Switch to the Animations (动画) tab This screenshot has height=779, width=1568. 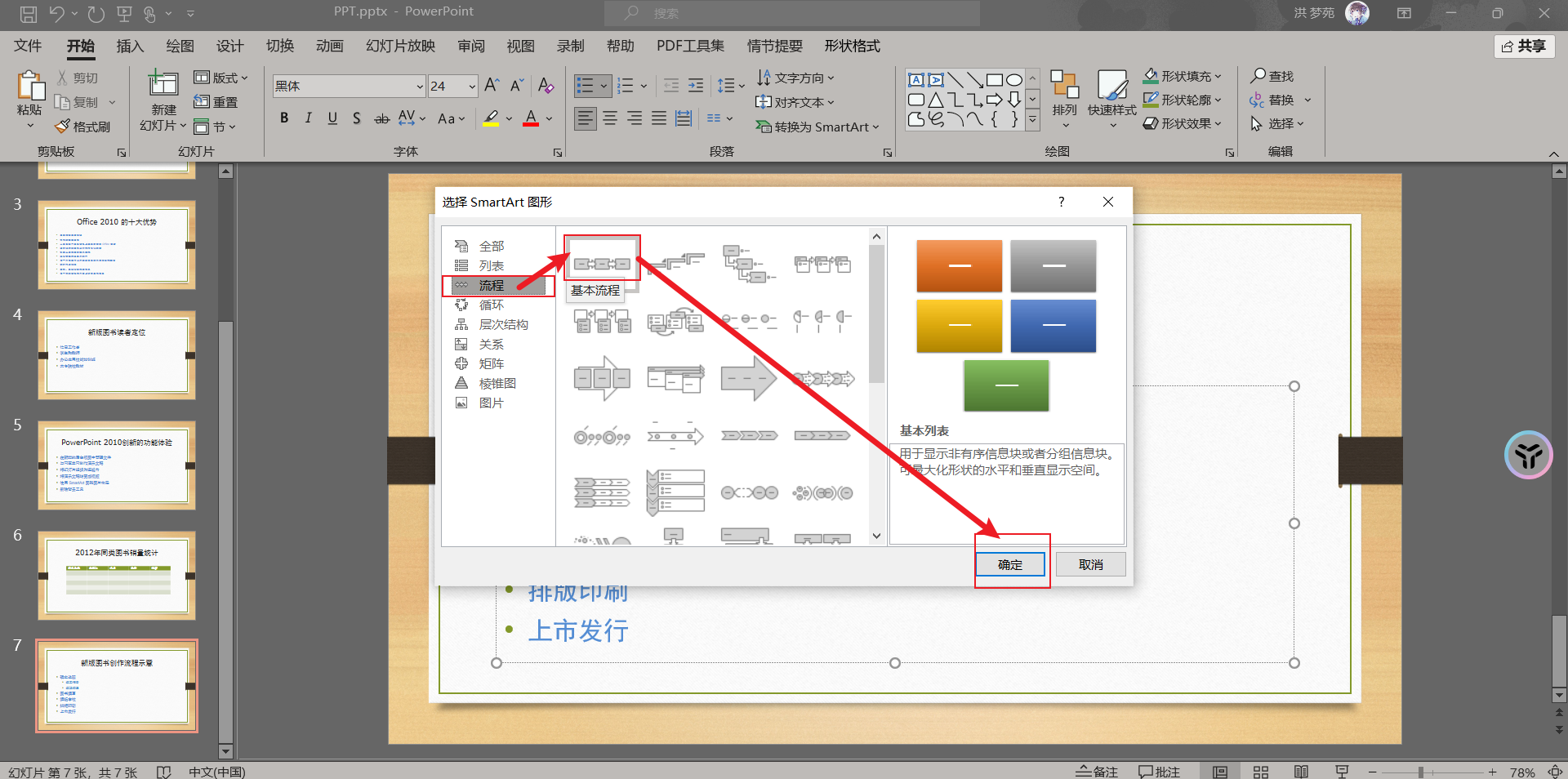(x=329, y=46)
